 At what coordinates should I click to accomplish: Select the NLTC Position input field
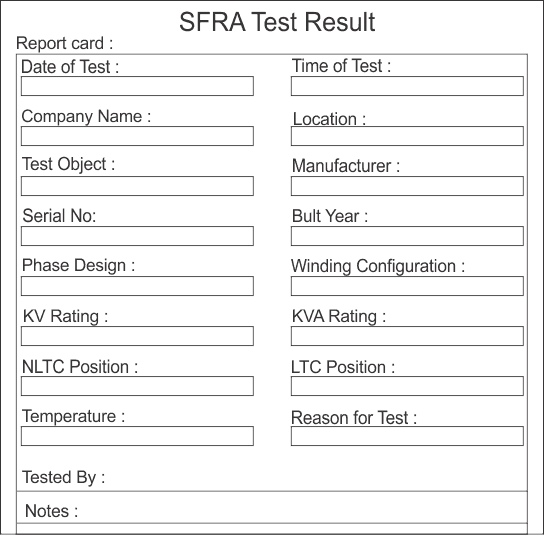click(137, 386)
